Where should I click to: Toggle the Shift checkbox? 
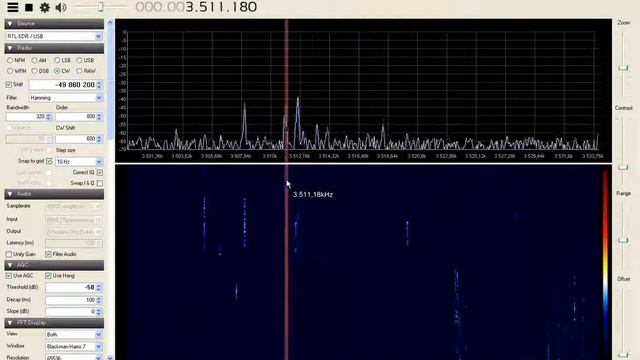click(x=9, y=84)
